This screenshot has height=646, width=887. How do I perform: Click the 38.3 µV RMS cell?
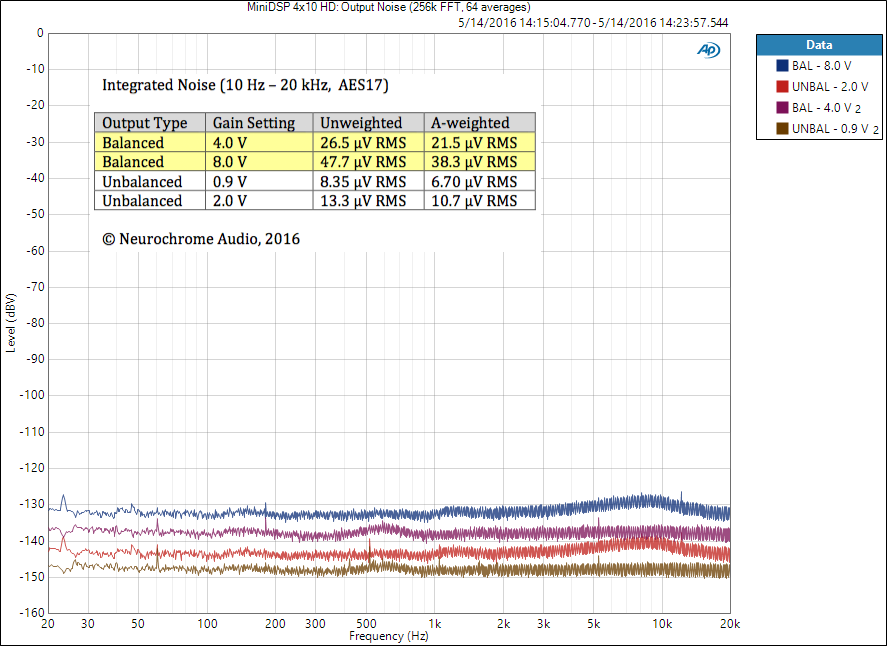pos(480,162)
